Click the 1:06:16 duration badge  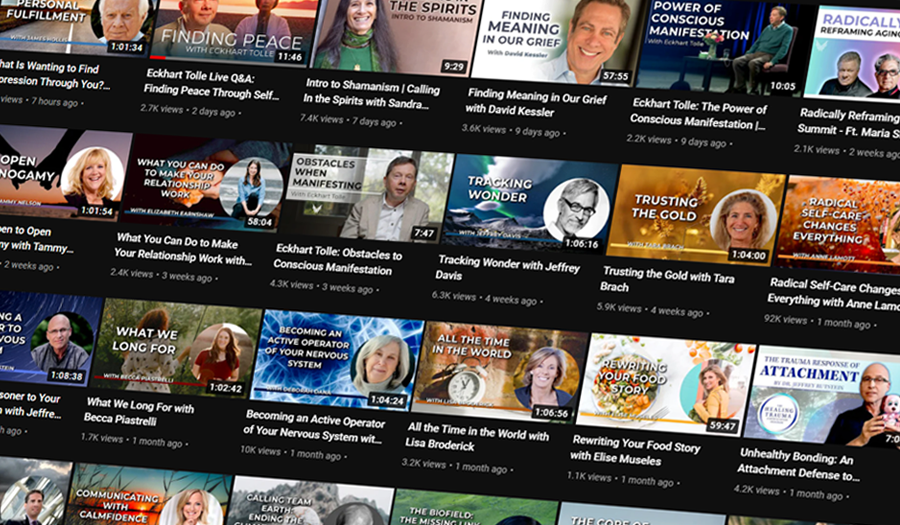pos(581,244)
